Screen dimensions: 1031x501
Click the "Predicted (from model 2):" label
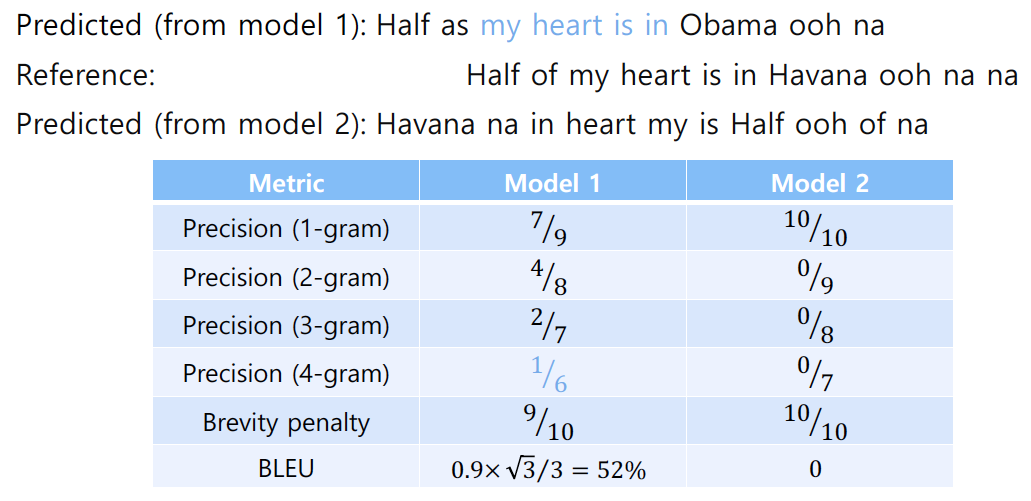[x=190, y=124]
